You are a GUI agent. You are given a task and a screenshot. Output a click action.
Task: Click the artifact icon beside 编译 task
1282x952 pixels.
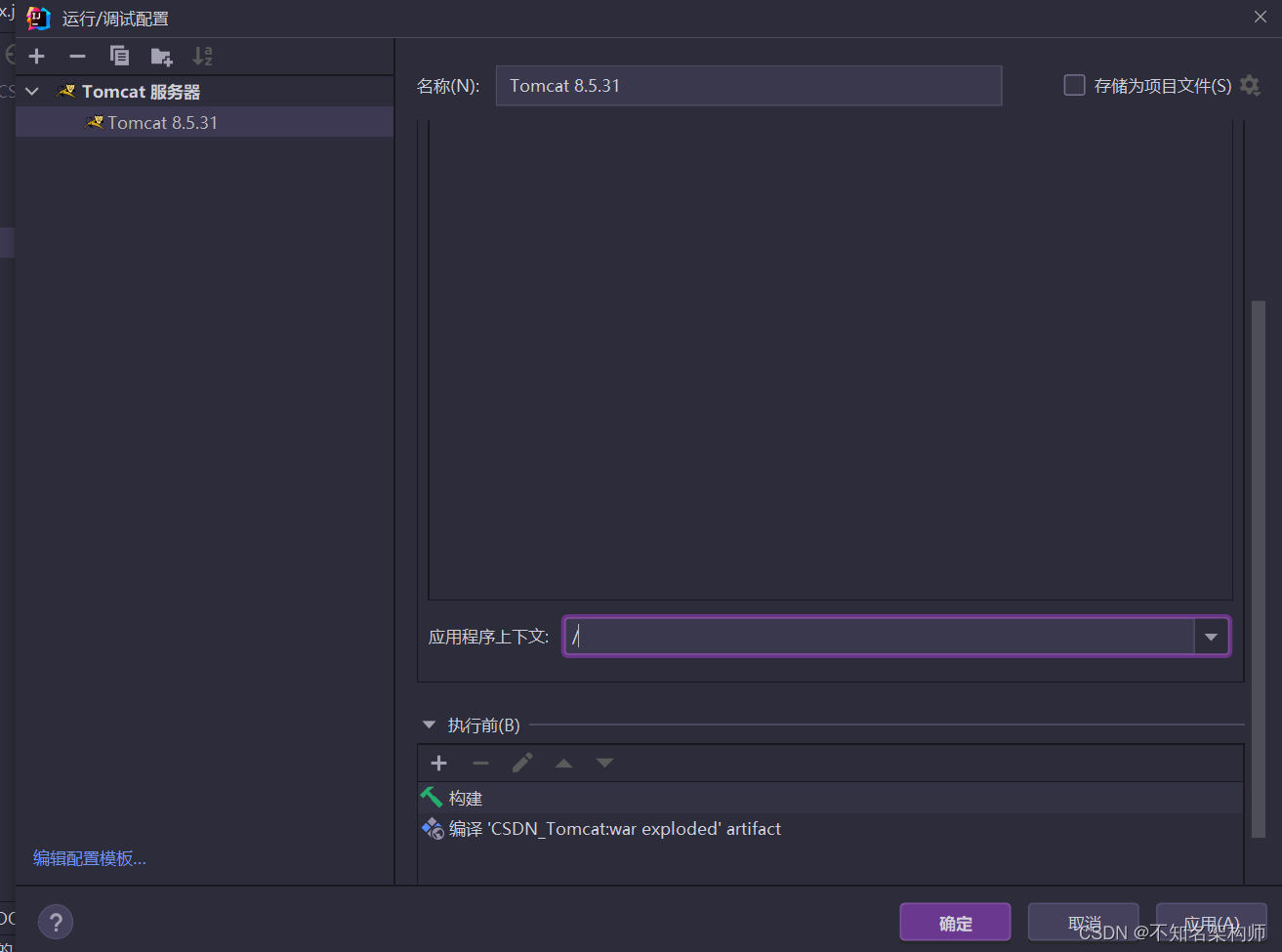coord(433,829)
